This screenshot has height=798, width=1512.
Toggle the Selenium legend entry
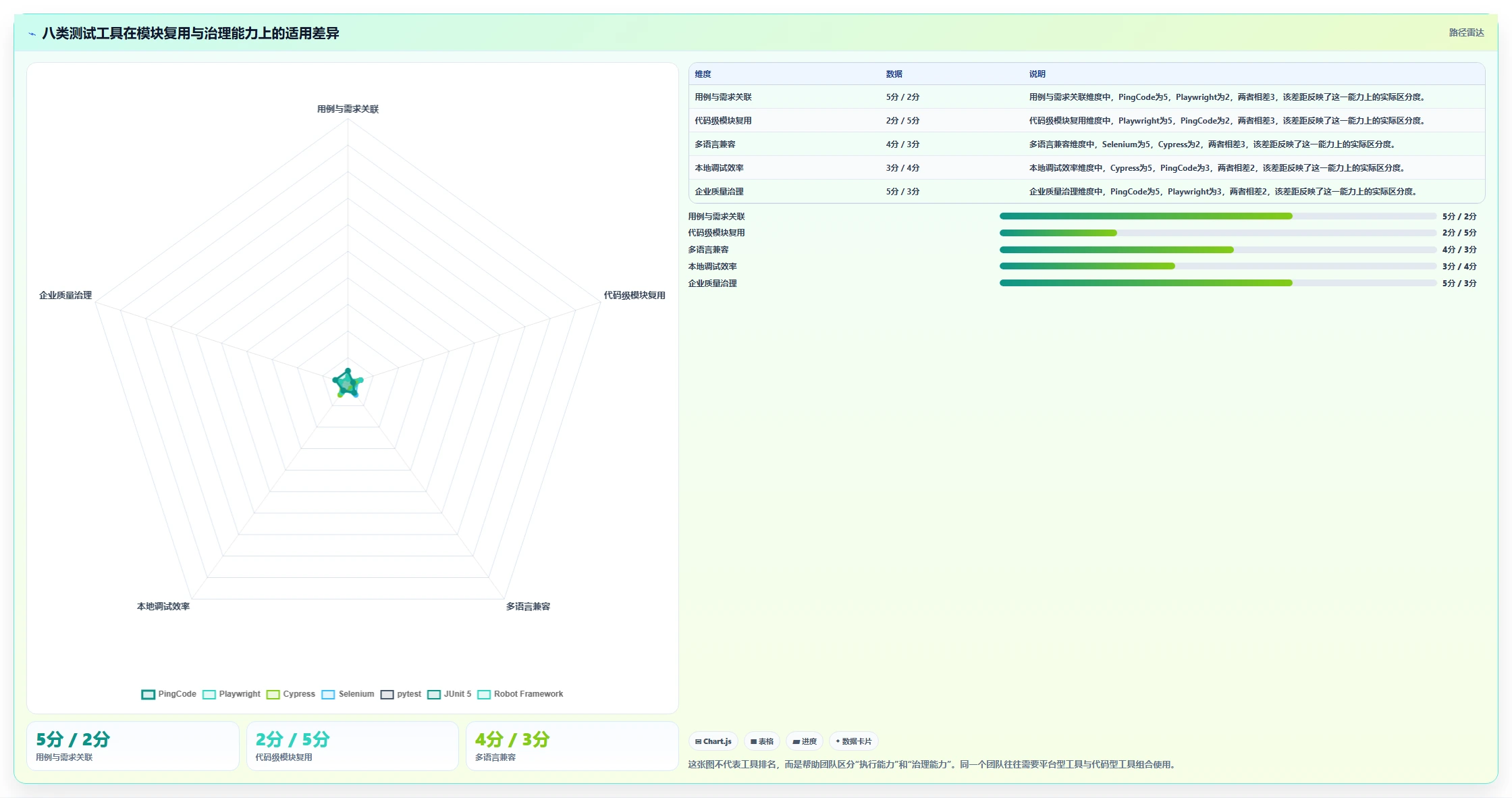[348, 694]
